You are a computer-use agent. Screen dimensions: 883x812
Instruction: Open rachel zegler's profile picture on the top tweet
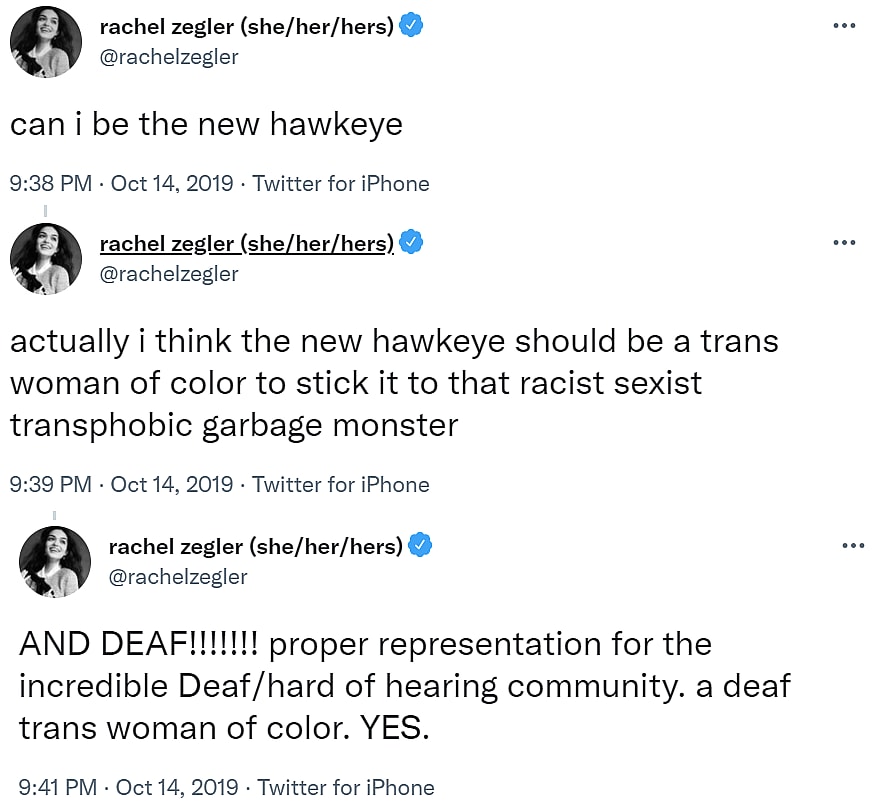coord(45,42)
